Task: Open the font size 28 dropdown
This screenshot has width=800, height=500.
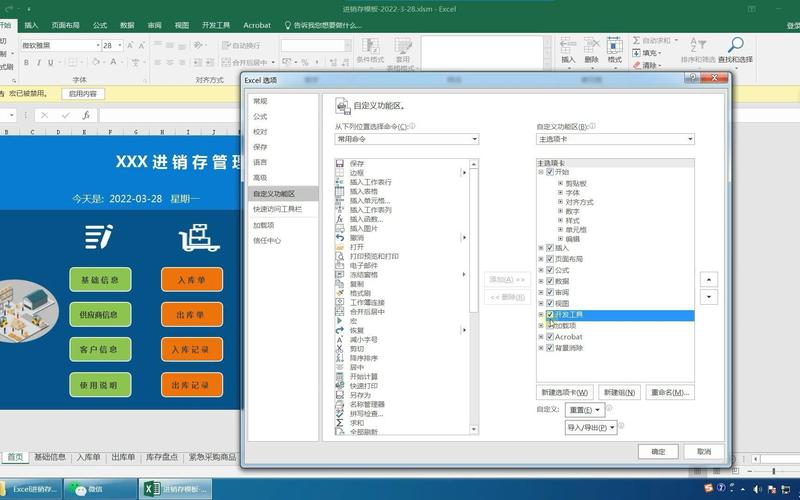Action: coord(120,45)
